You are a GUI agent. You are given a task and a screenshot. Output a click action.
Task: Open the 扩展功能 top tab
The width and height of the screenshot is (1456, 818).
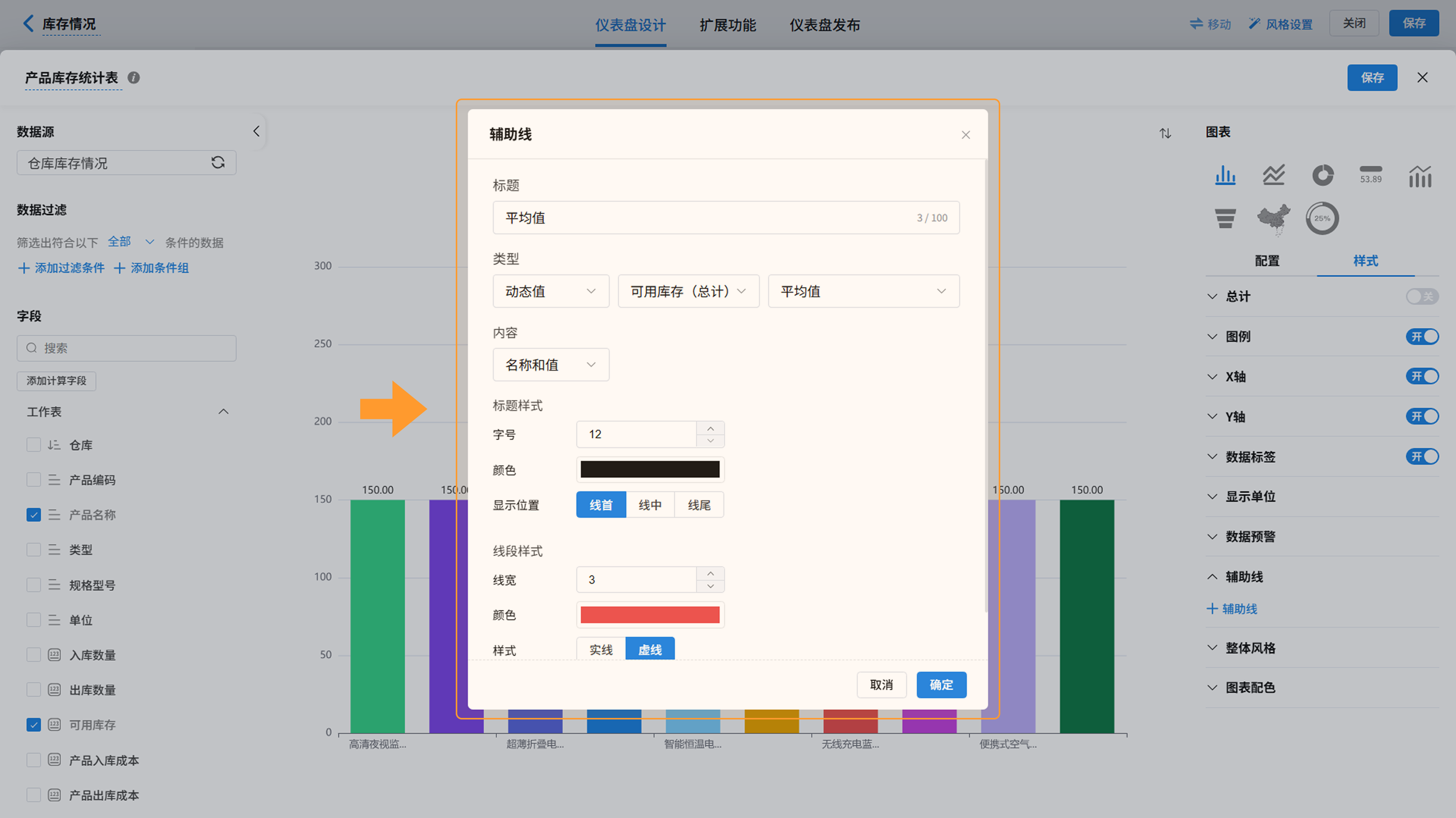(728, 25)
